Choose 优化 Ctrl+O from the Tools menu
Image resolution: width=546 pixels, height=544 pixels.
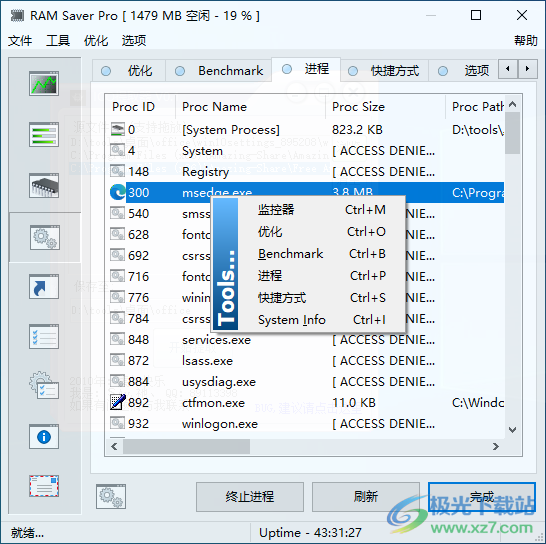point(322,232)
